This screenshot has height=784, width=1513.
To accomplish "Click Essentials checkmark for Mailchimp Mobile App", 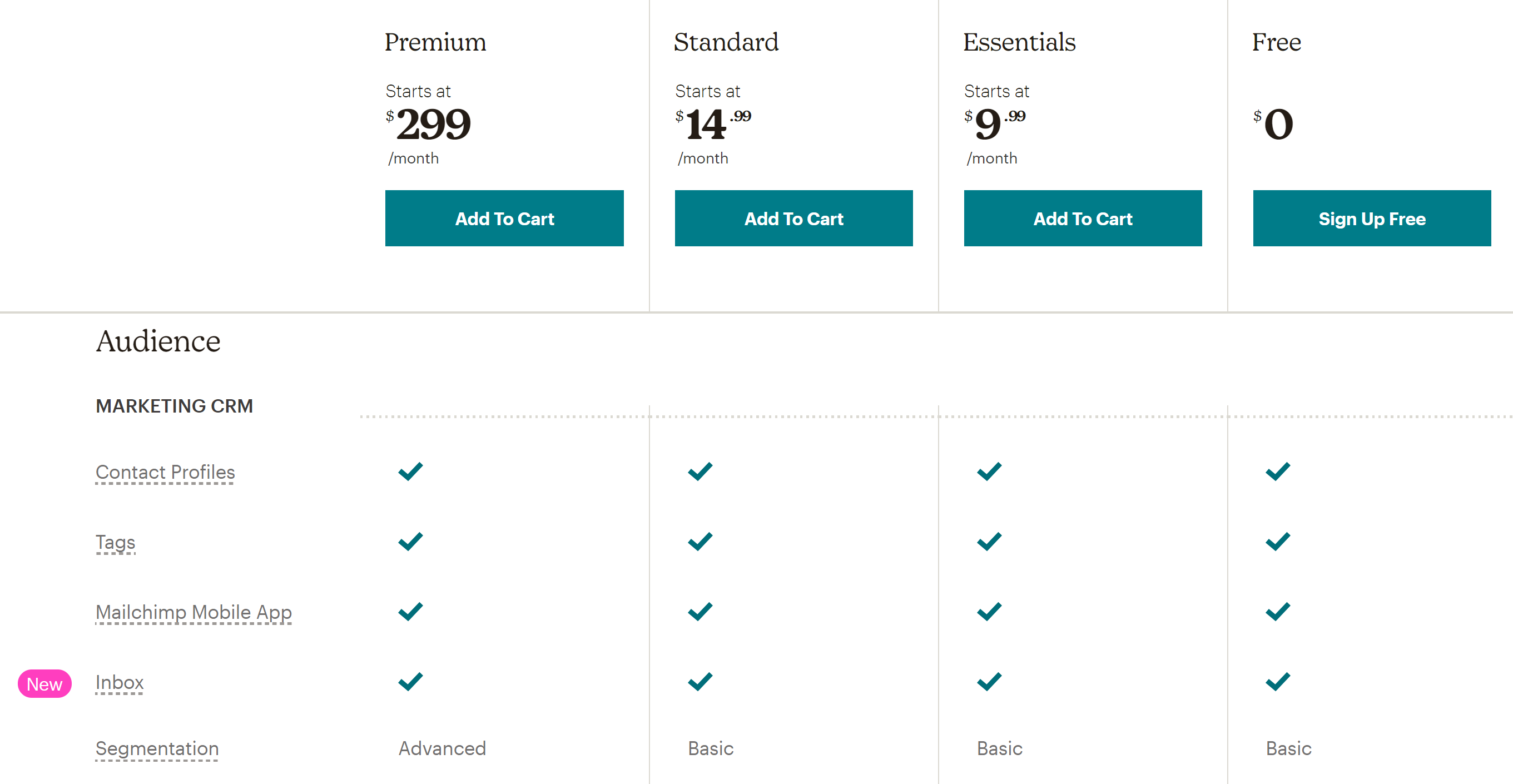I will (x=989, y=611).
